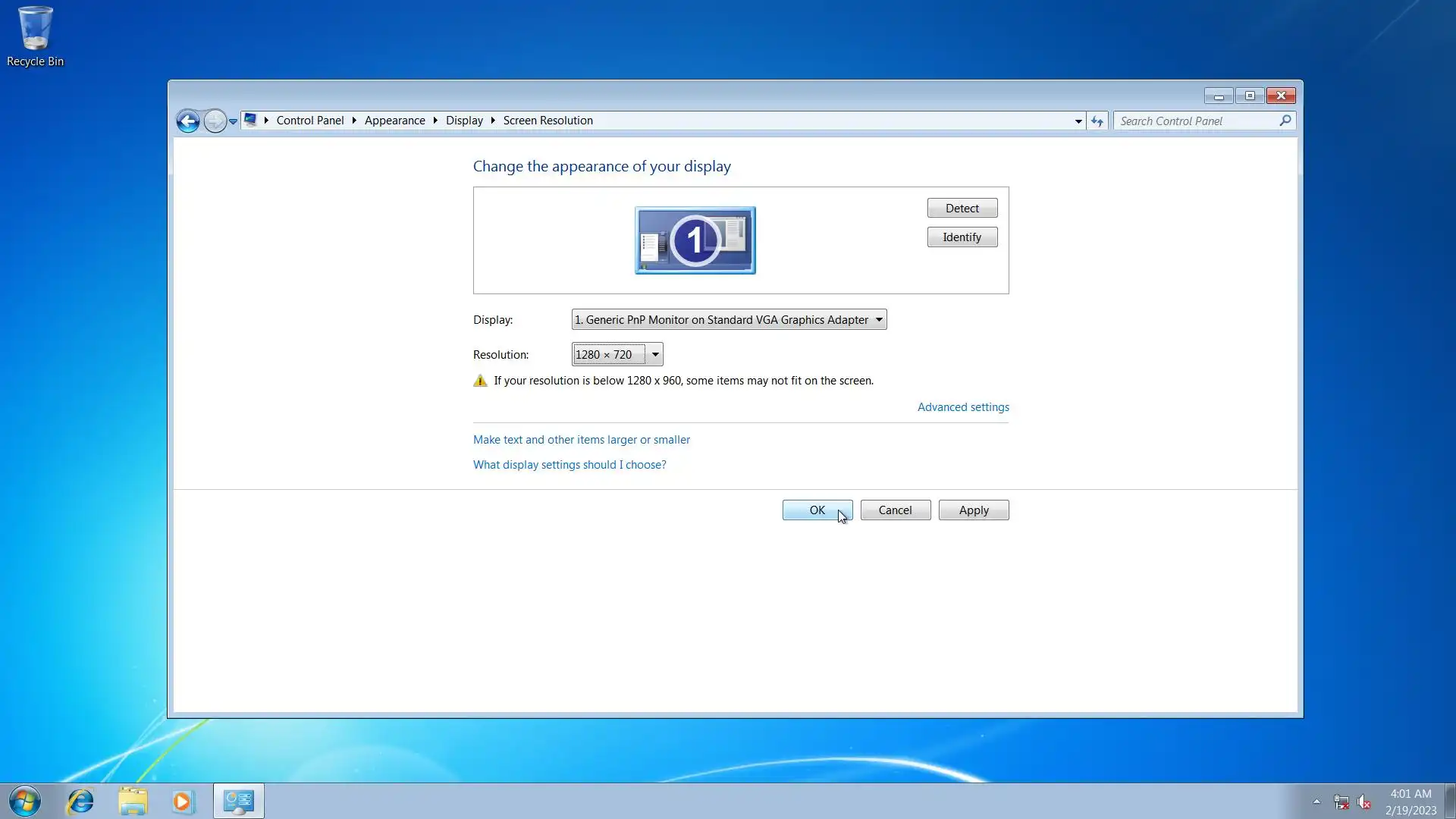
Task: Click the Windows Start orb
Action: 24,802
